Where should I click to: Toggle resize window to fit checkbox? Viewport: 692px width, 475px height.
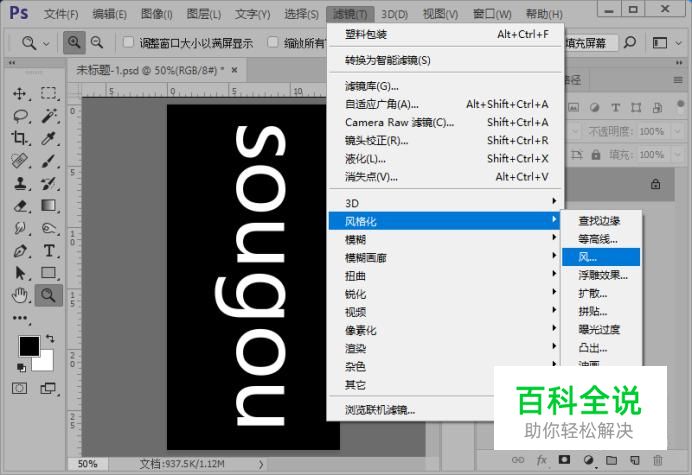point(128,42)
